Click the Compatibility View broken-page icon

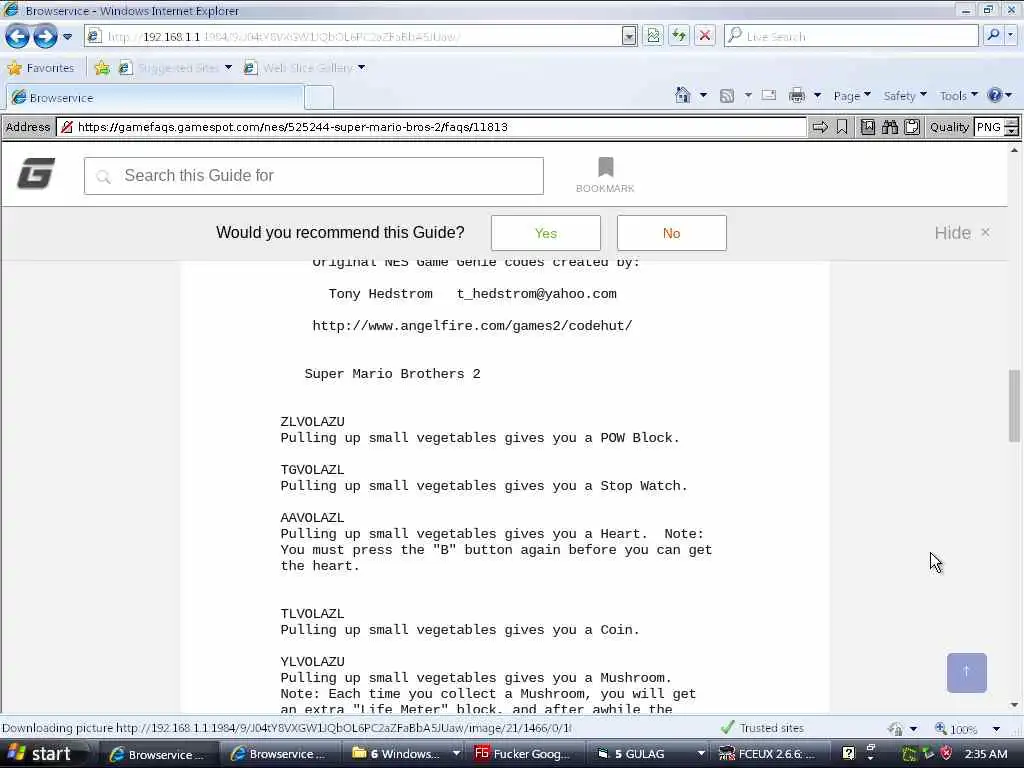654,36
